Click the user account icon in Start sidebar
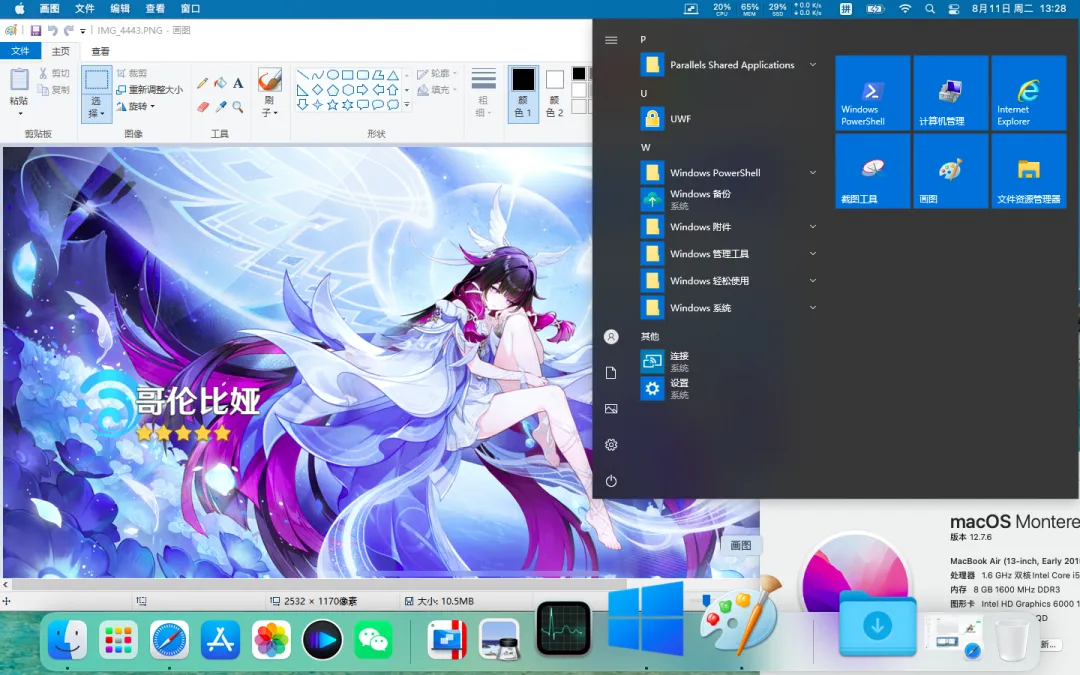Image resolution: width=1080 pixels, height=675 pixels. (611, 337)
